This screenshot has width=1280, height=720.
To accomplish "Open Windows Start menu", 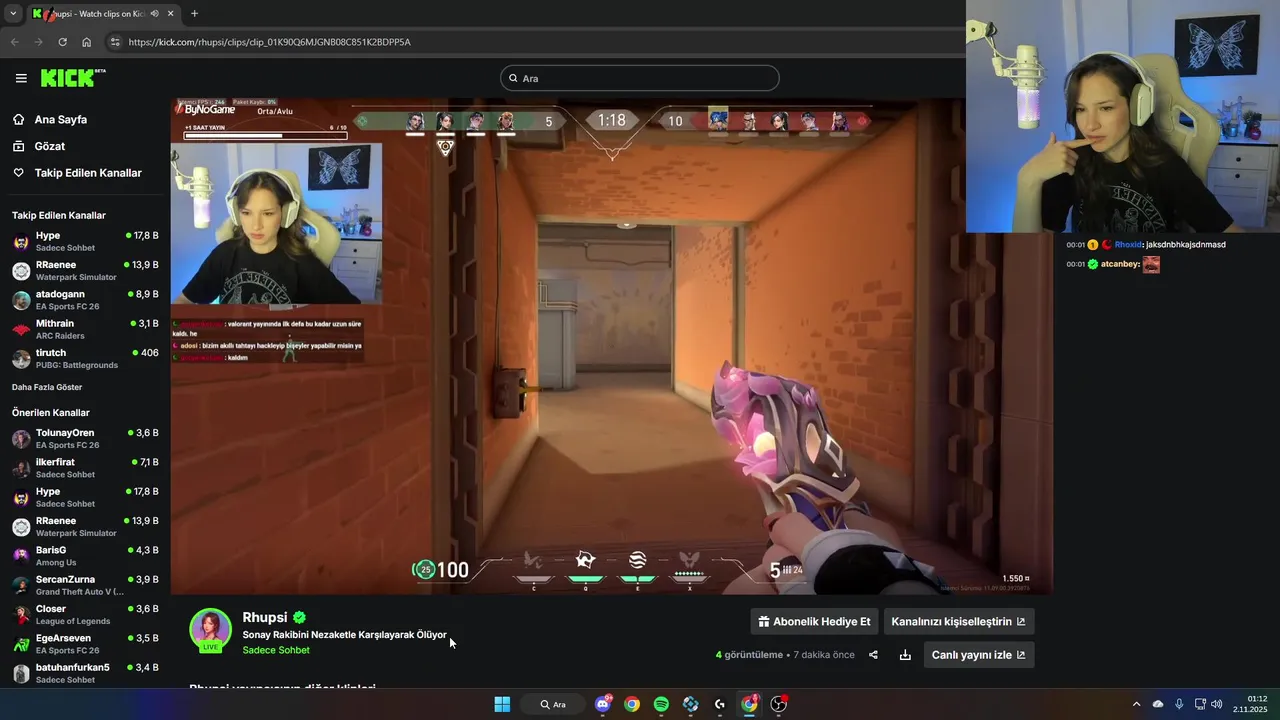I will (x=502, y=704).
